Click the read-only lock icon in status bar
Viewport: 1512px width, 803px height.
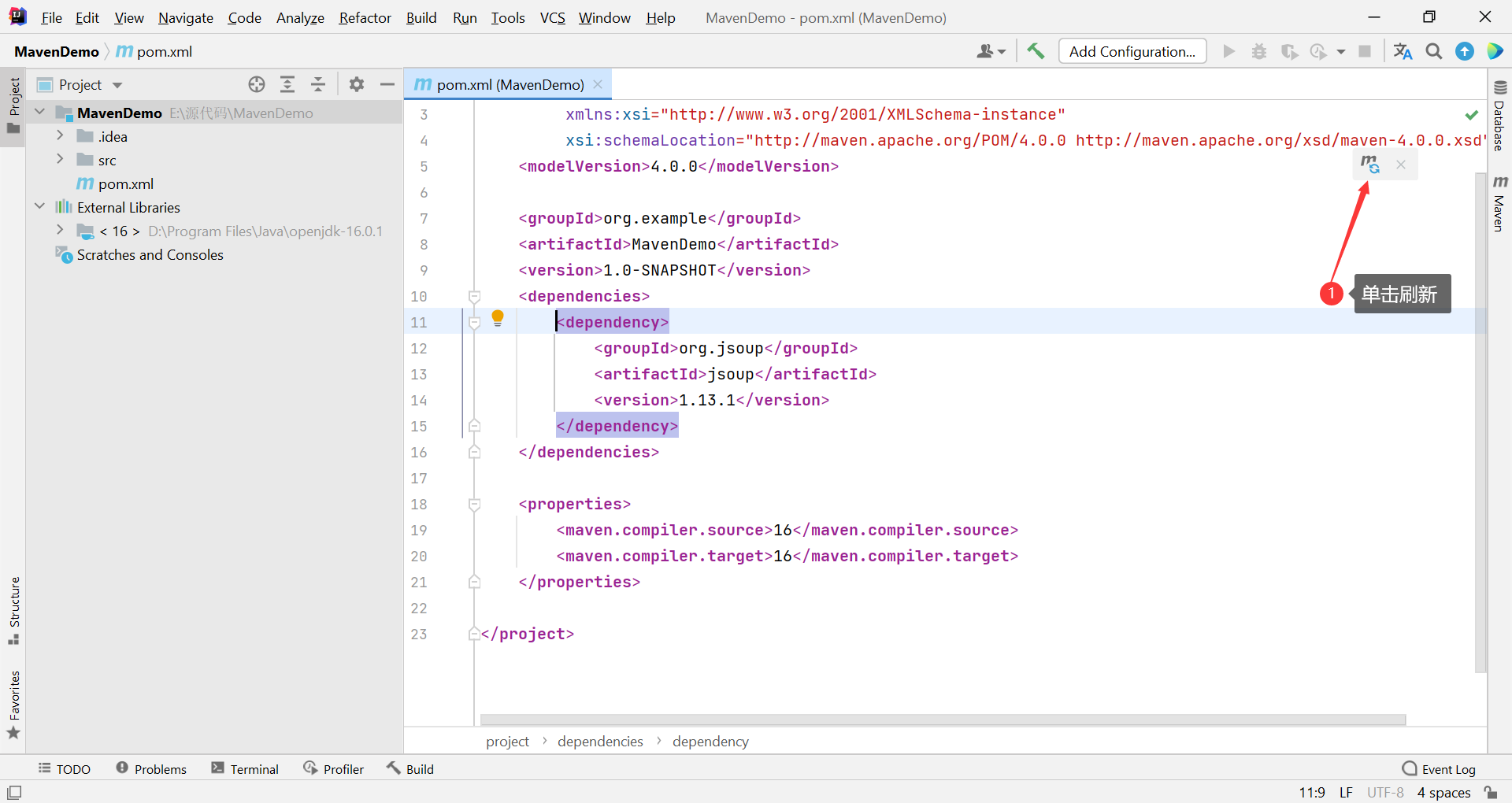click(1491, 792)
